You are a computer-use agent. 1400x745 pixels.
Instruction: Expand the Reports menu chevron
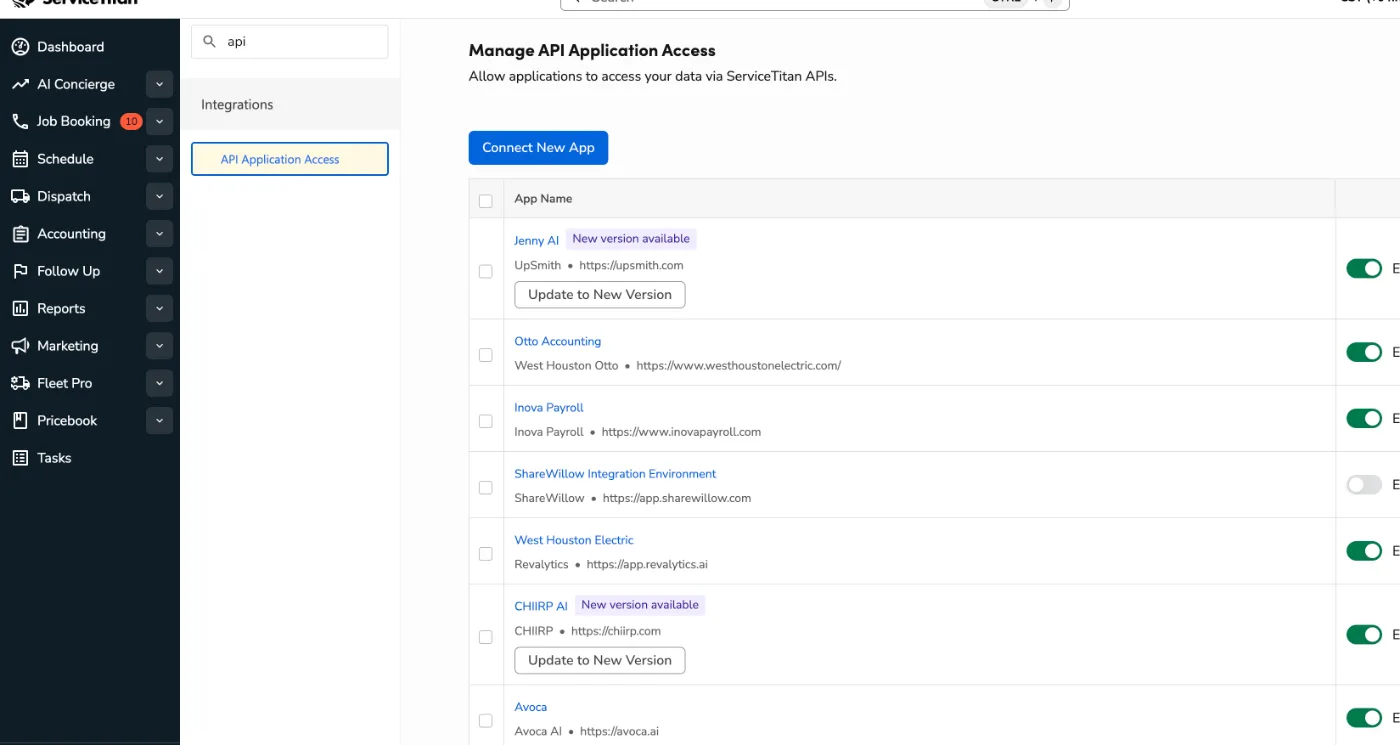[x=159, y=308]
